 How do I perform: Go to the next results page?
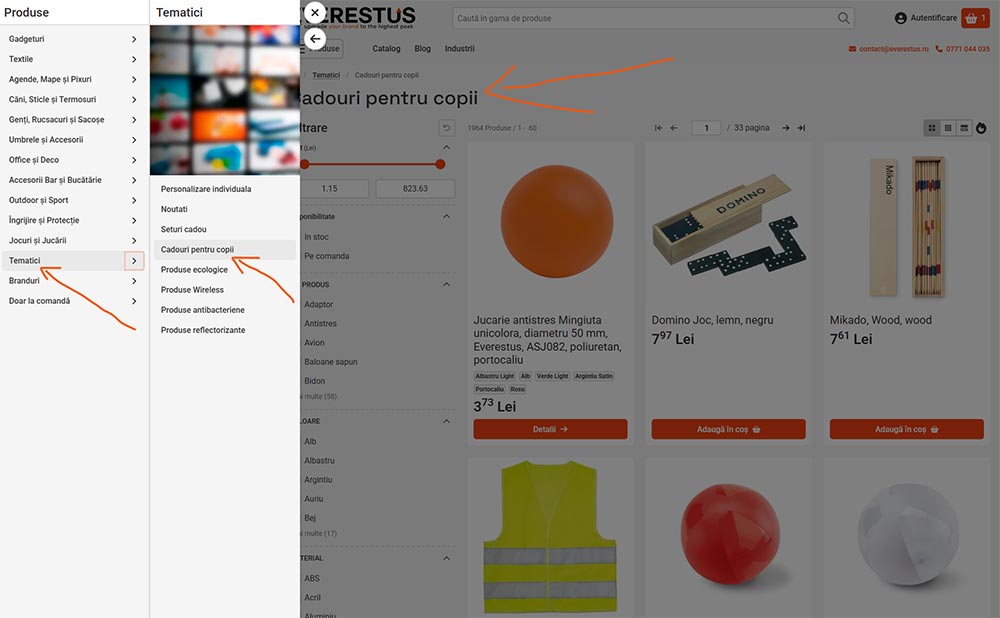[x=786, y=128]
